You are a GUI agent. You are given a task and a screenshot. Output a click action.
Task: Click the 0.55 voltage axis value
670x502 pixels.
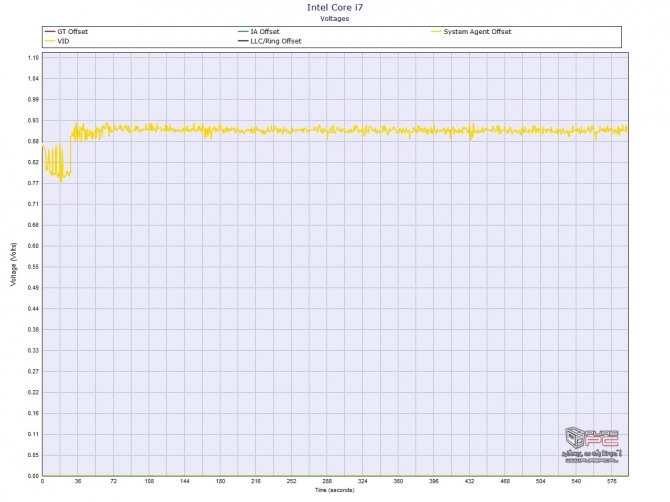(33, 267)
